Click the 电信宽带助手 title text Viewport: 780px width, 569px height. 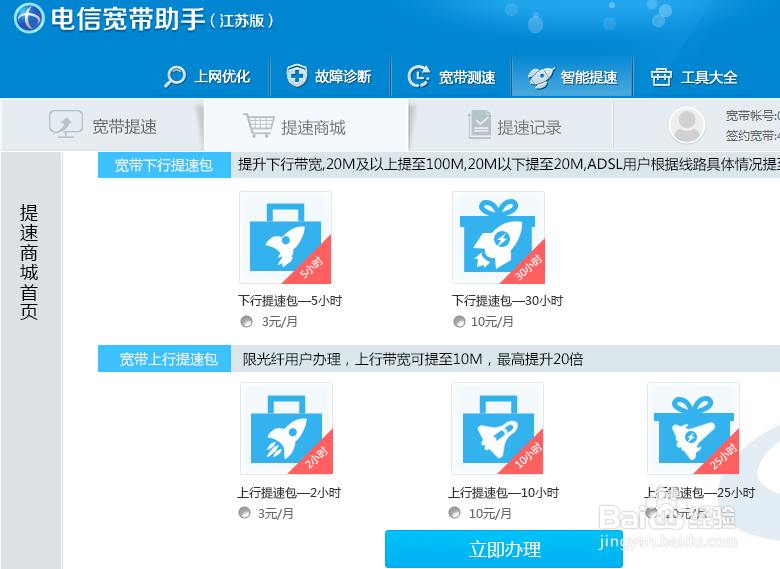point(128,19)
